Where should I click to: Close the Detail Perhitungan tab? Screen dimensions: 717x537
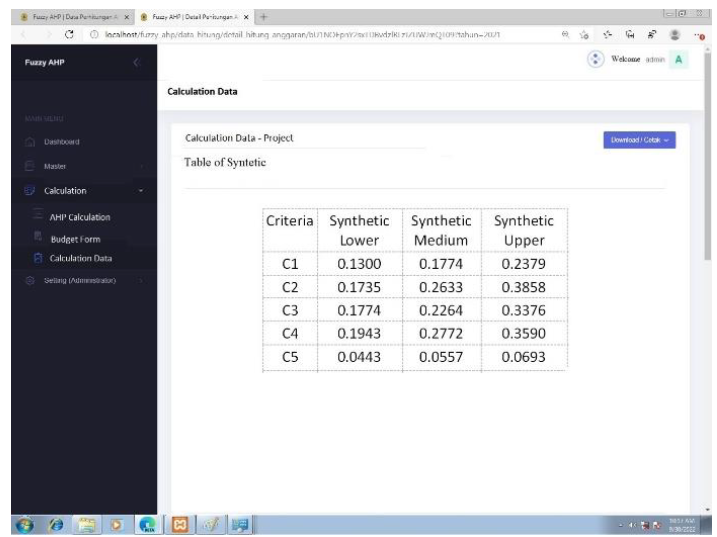tap(246, 17)
